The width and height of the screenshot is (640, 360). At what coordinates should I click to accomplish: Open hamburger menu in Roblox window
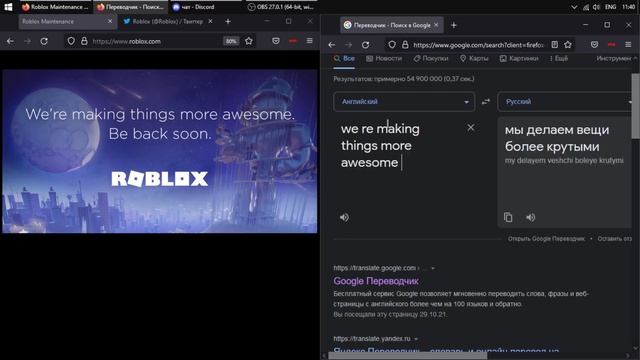click(309, 41)
